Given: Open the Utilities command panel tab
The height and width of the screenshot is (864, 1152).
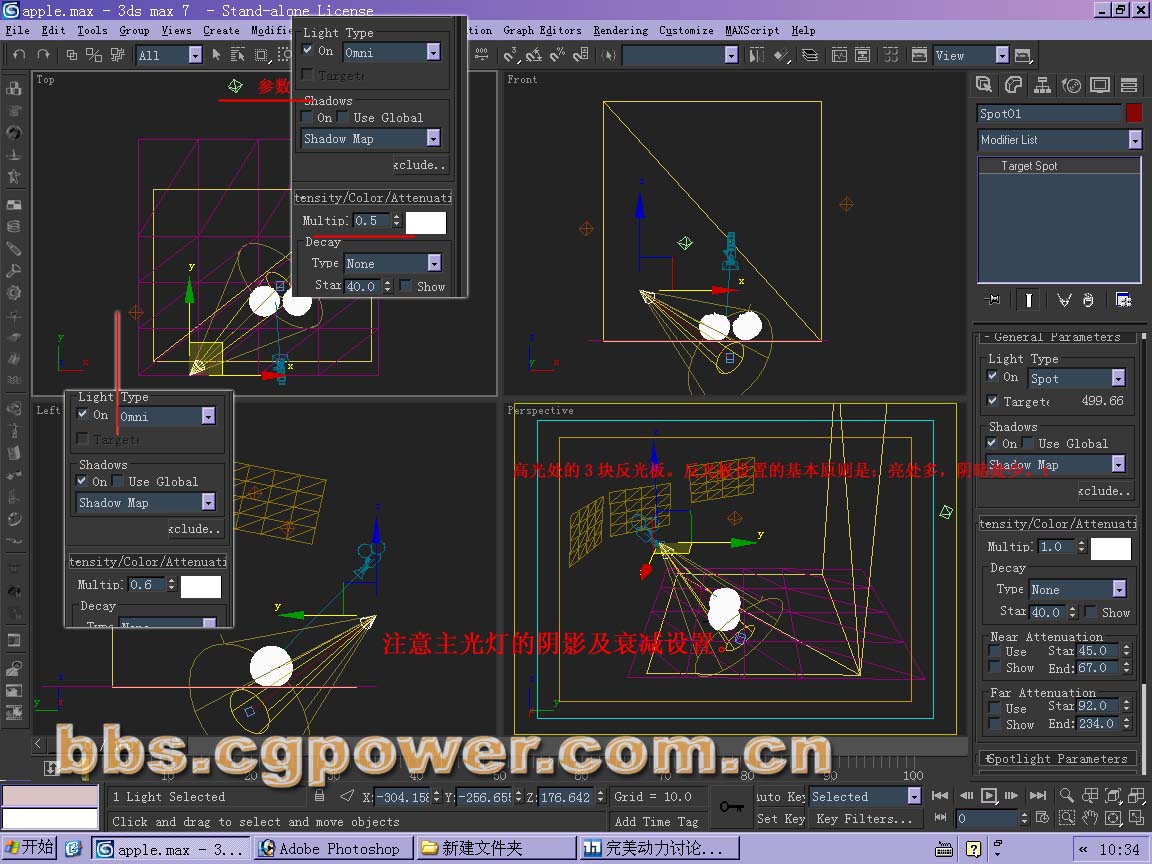Looking at the screenshot, I should click(1129, 85).
